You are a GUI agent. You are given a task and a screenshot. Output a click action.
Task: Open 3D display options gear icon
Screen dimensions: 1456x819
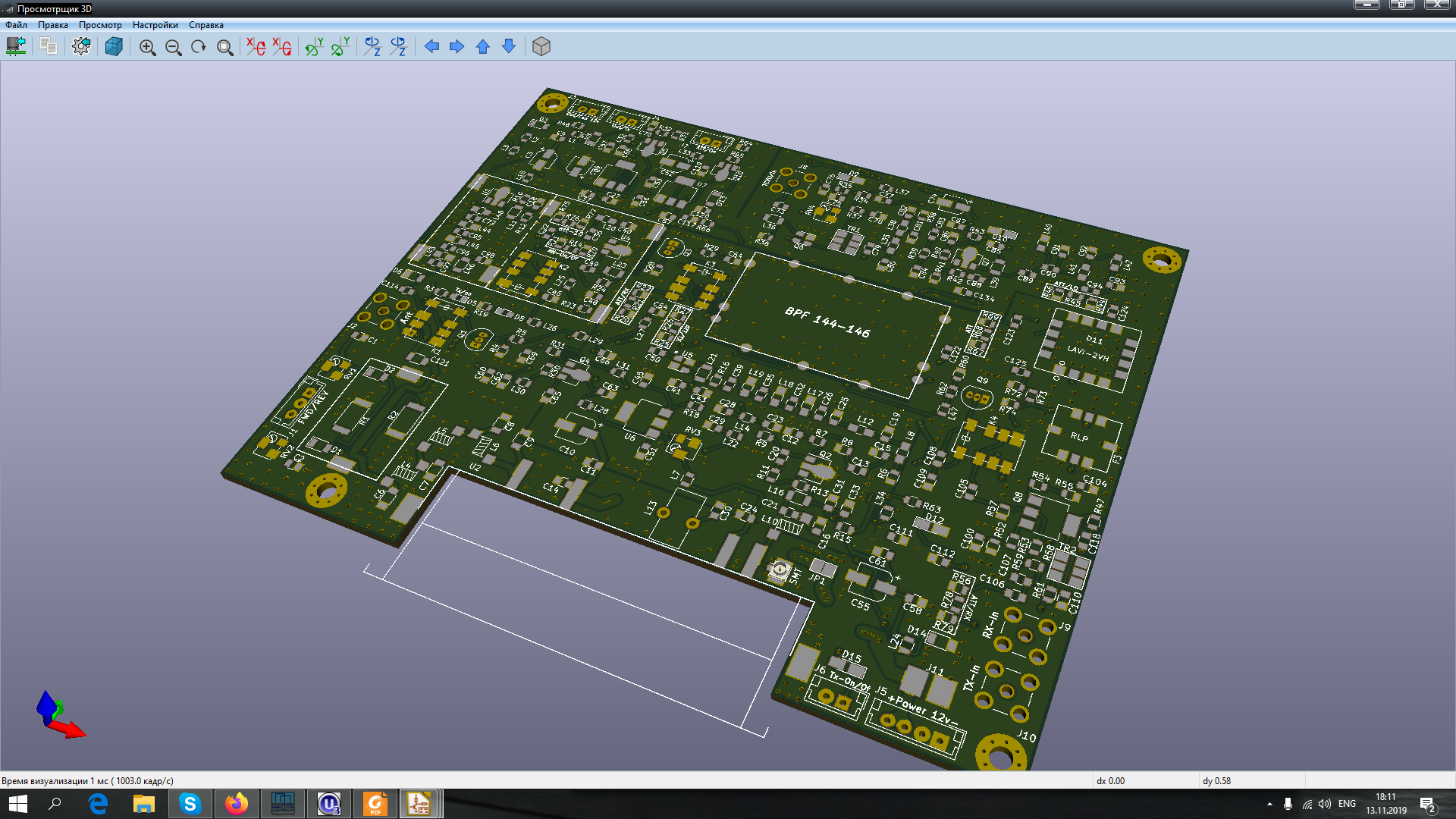81,46
